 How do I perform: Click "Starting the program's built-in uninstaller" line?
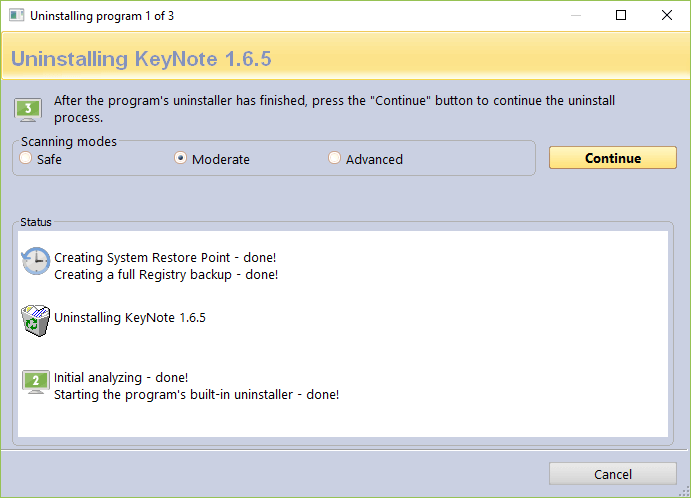[x=196, y=395]
